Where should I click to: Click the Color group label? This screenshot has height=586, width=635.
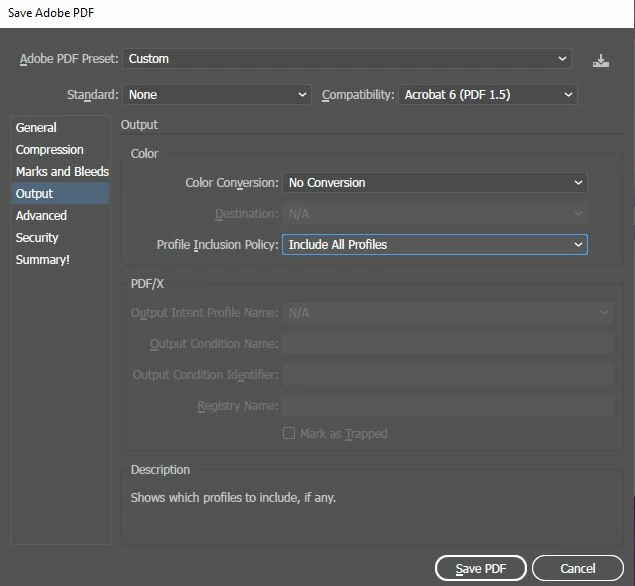coord(144,154)
